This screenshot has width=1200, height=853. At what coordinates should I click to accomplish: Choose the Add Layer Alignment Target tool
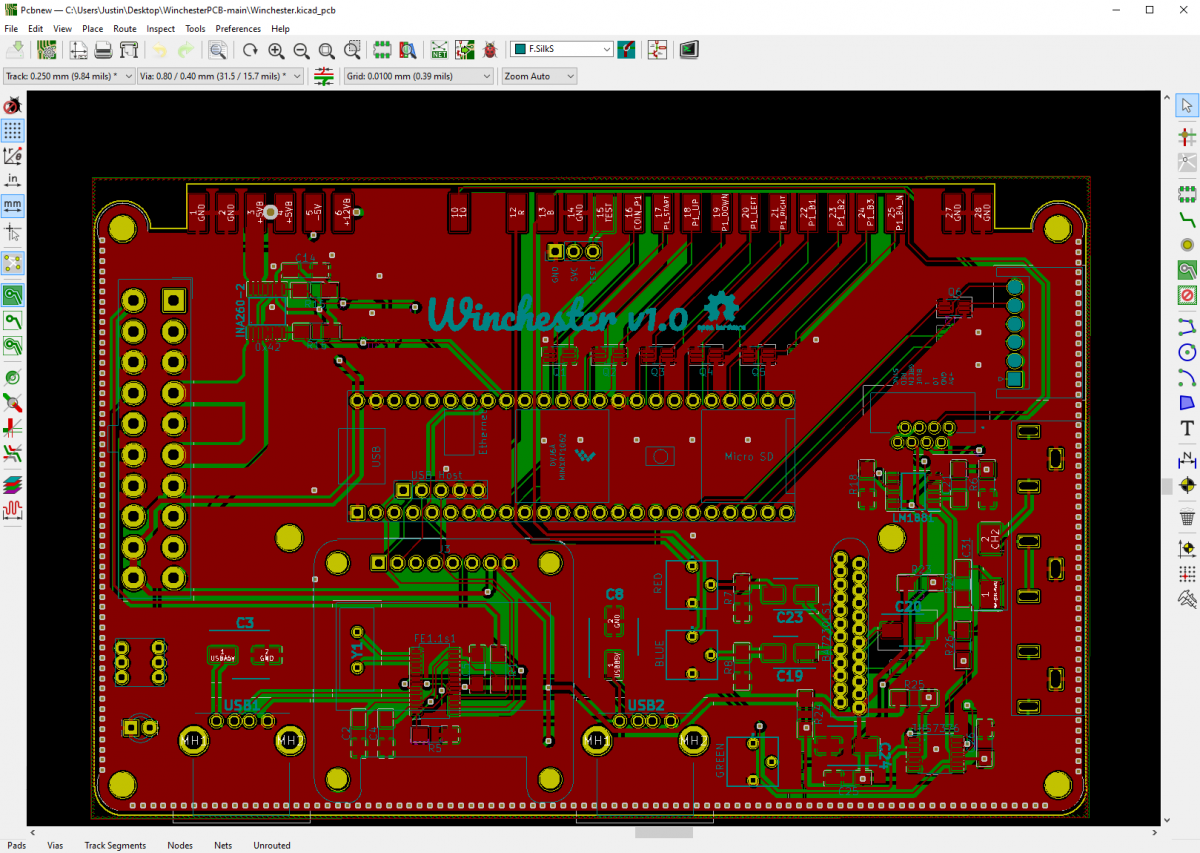[x=1187, y=486]
